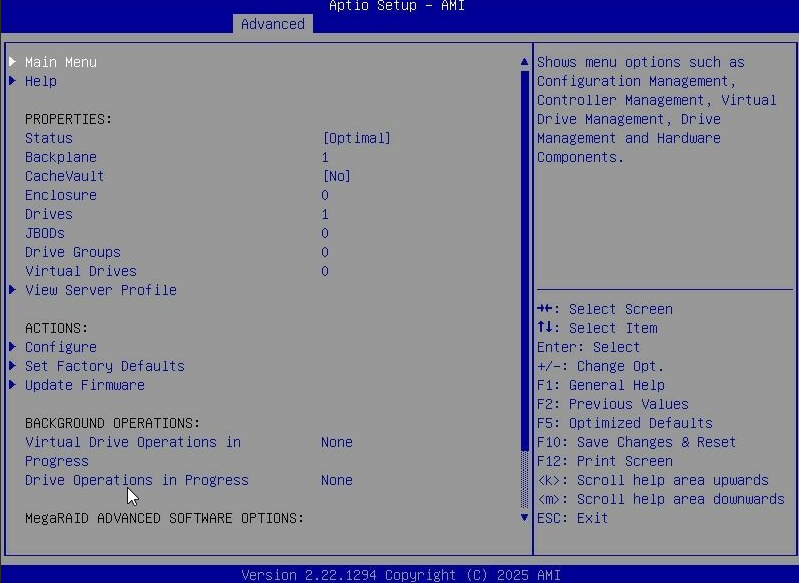This screenshot has height=583, width=799.
Task: Click the scroll-down arrow of the list
Action: [x=524, y=518]
